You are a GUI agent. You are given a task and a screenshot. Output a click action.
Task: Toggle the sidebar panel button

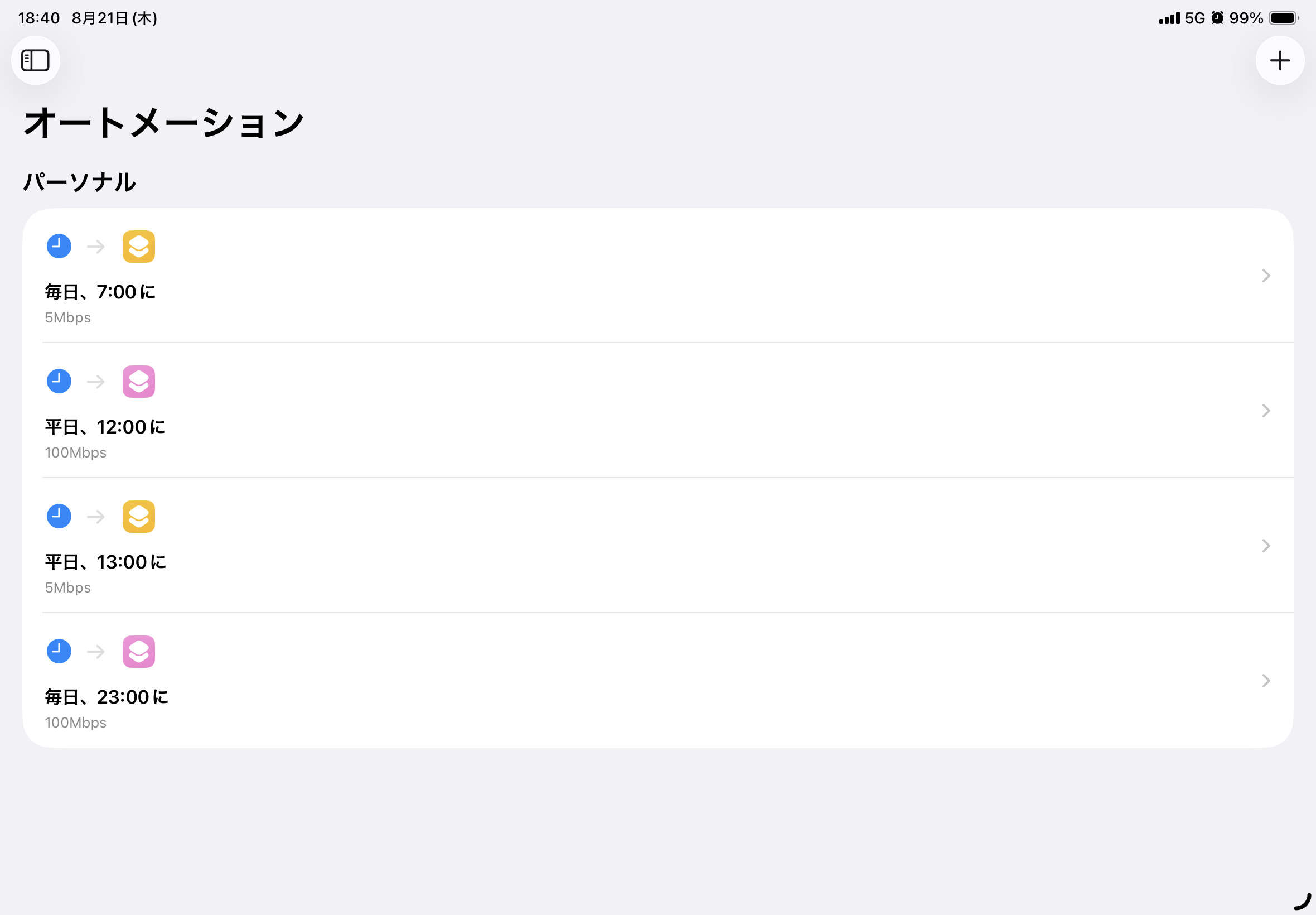[36, 60]
